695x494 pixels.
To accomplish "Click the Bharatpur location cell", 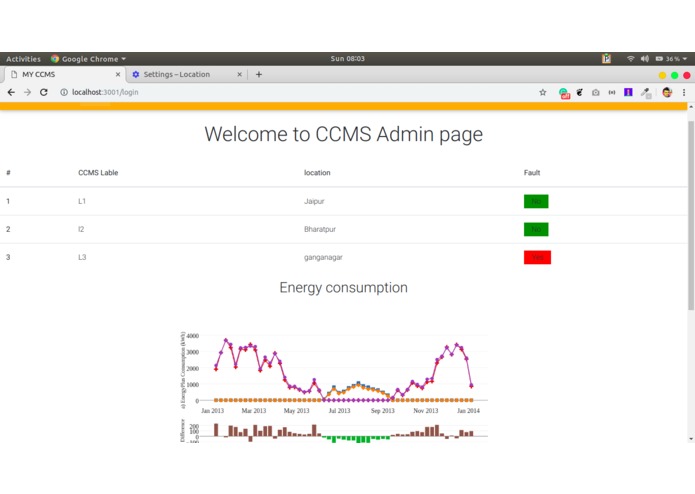I will pos(320,229).
